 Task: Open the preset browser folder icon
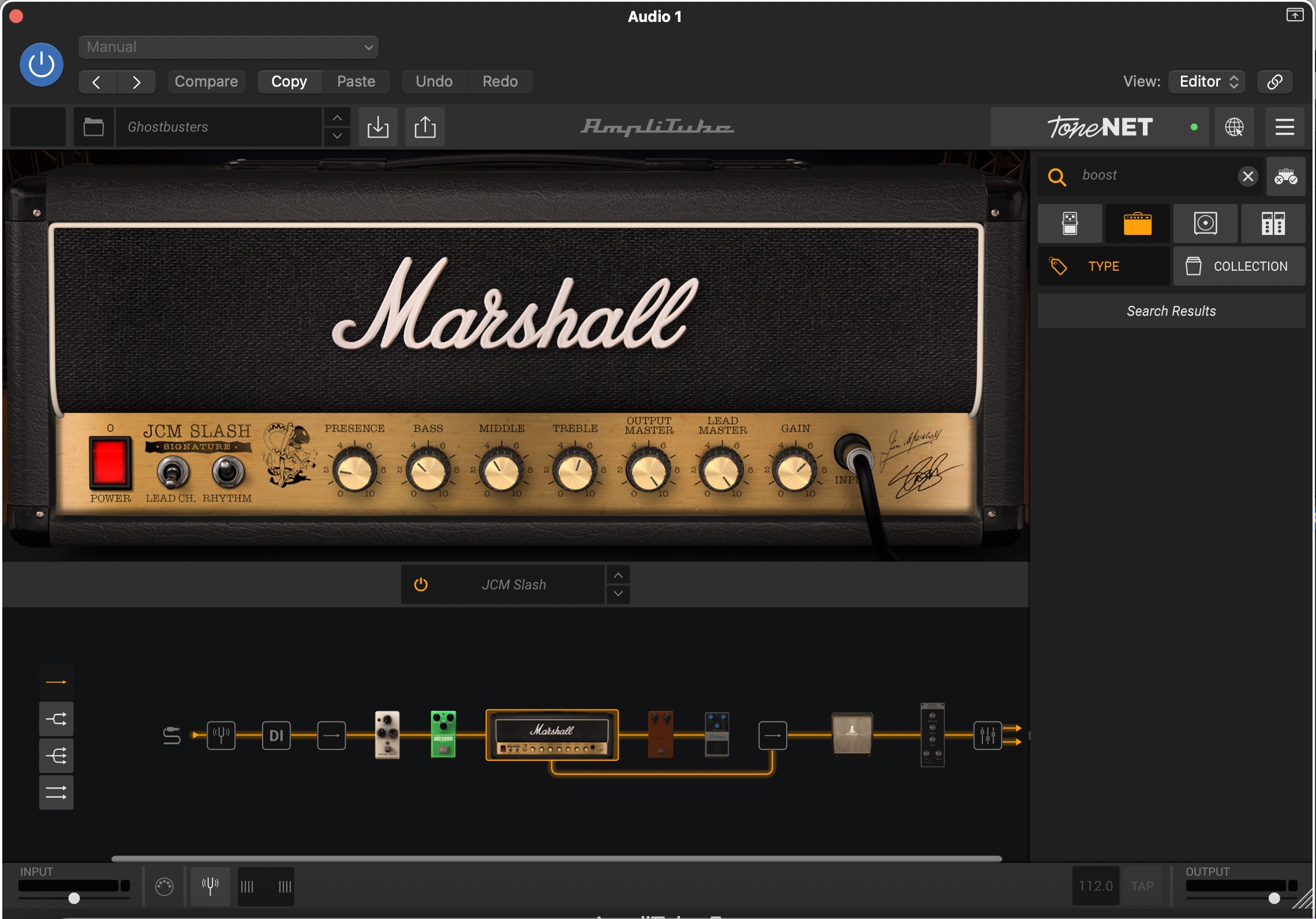(94, 127)
